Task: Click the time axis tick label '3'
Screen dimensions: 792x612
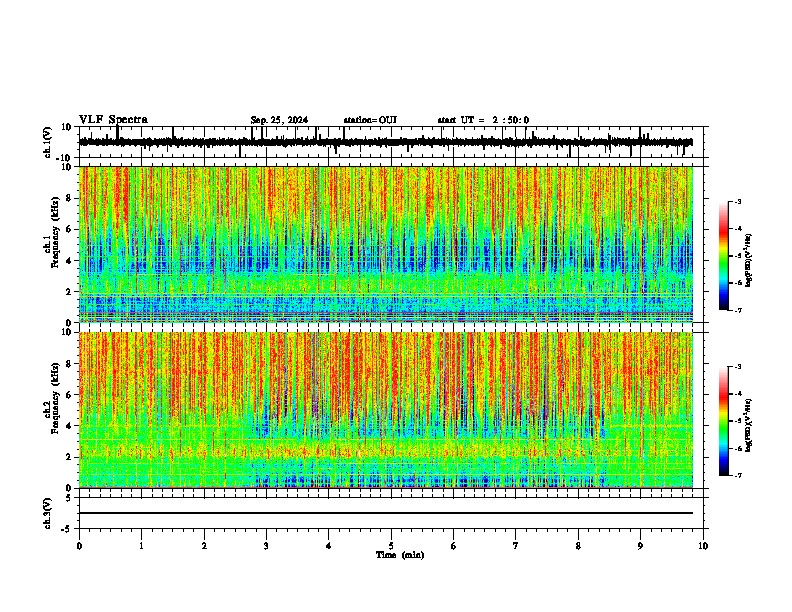Action: tap(266, 546)
